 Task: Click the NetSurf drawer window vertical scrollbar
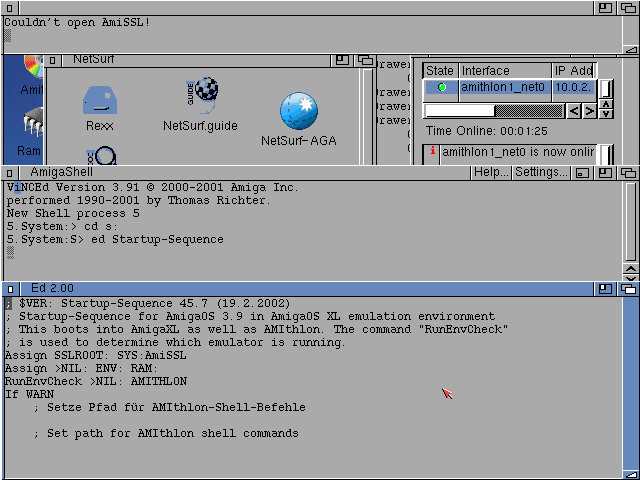click(367, 116)
